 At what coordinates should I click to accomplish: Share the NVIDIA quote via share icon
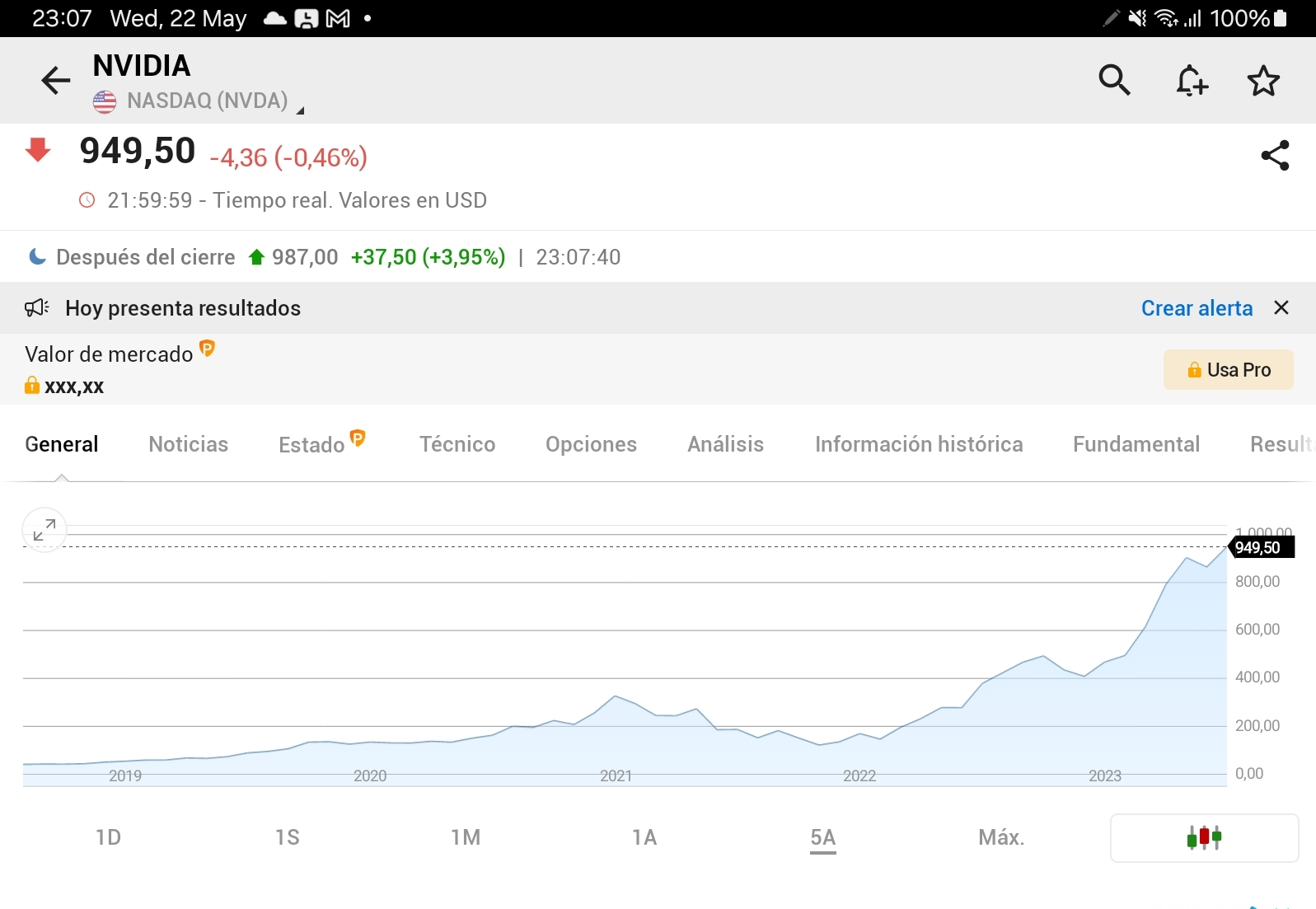point(1275,155)
